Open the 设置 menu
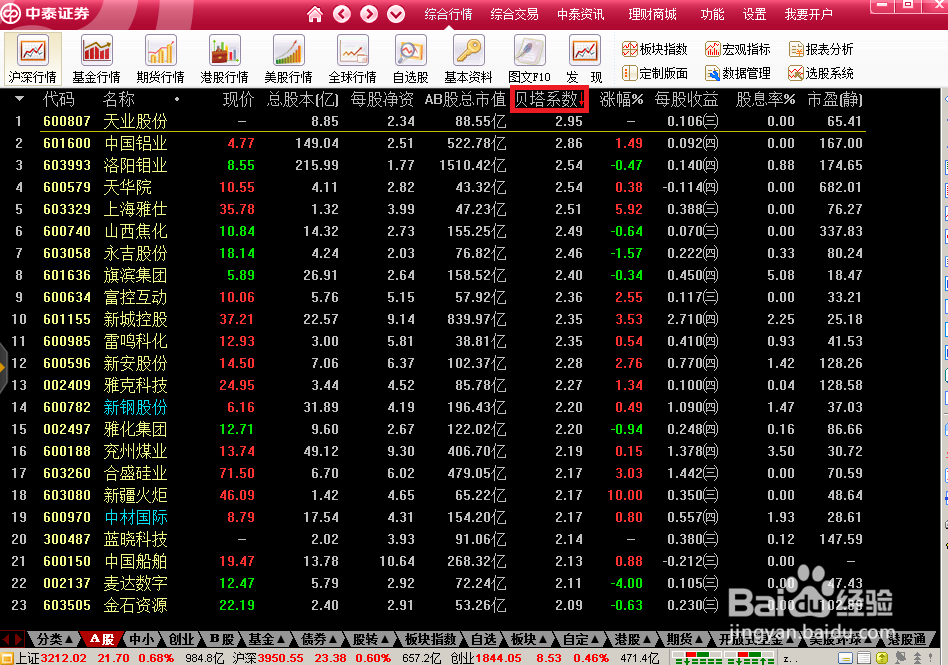The width and height of the screenshot is (948, 665). coord(755,14)
